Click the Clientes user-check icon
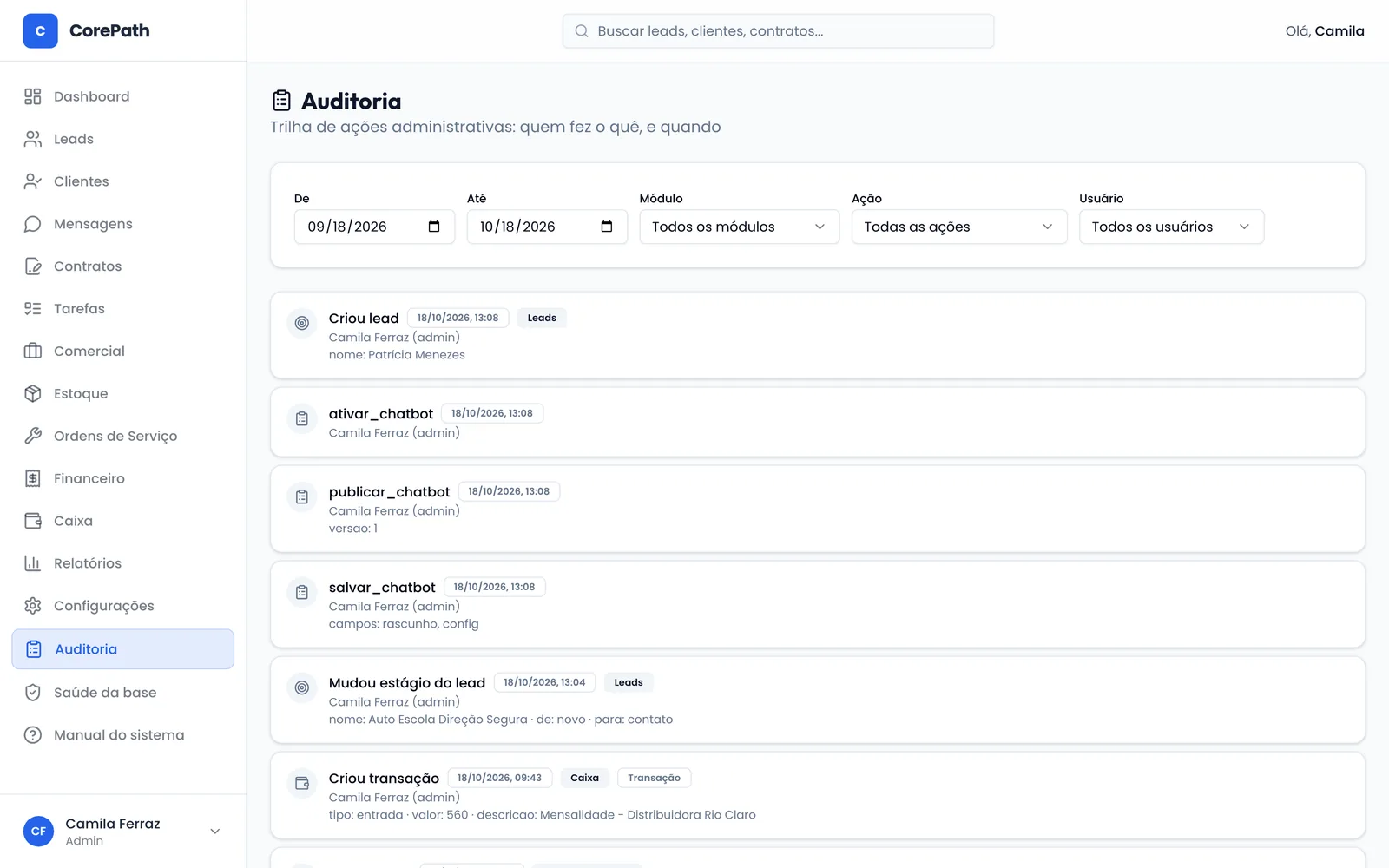 (x=33, y=181)
